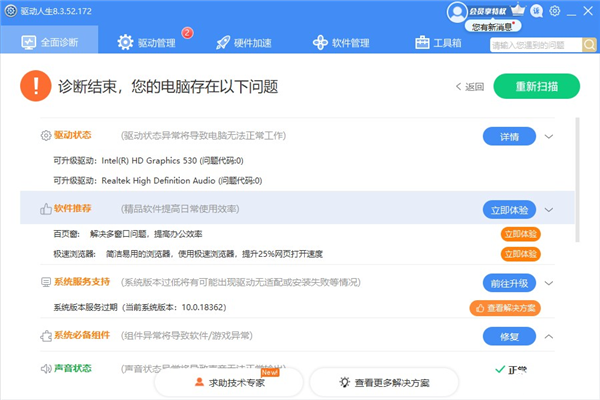
Task: Click the search magnifier button
Action: (x=589, y=45)
